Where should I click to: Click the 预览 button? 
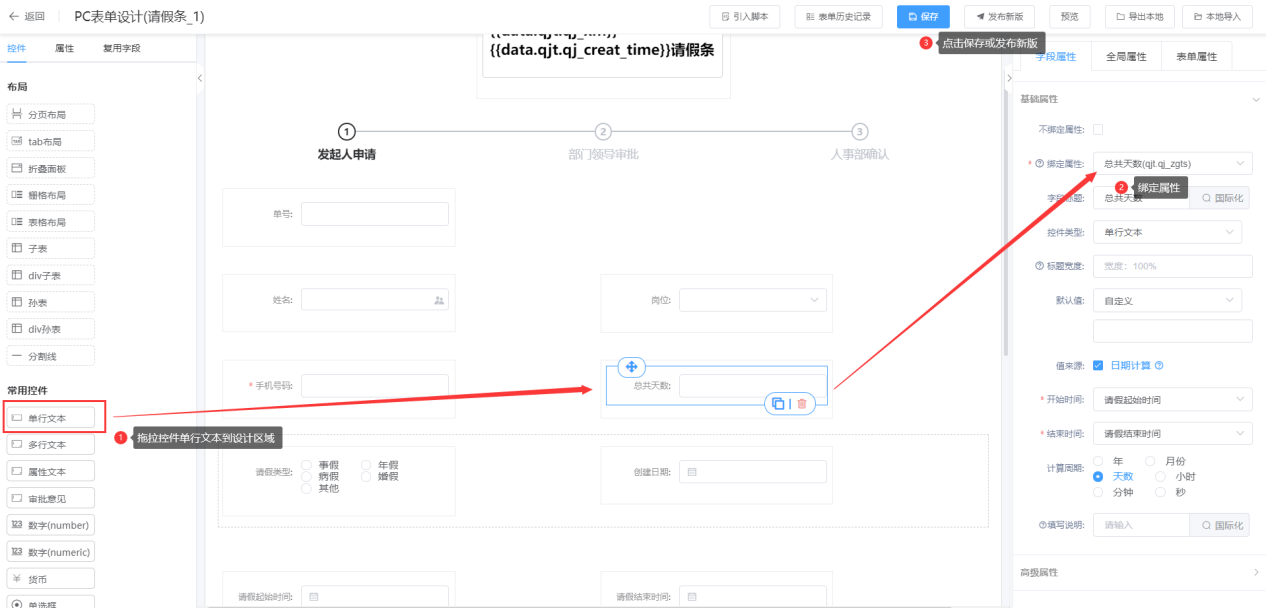(1070, 16)
